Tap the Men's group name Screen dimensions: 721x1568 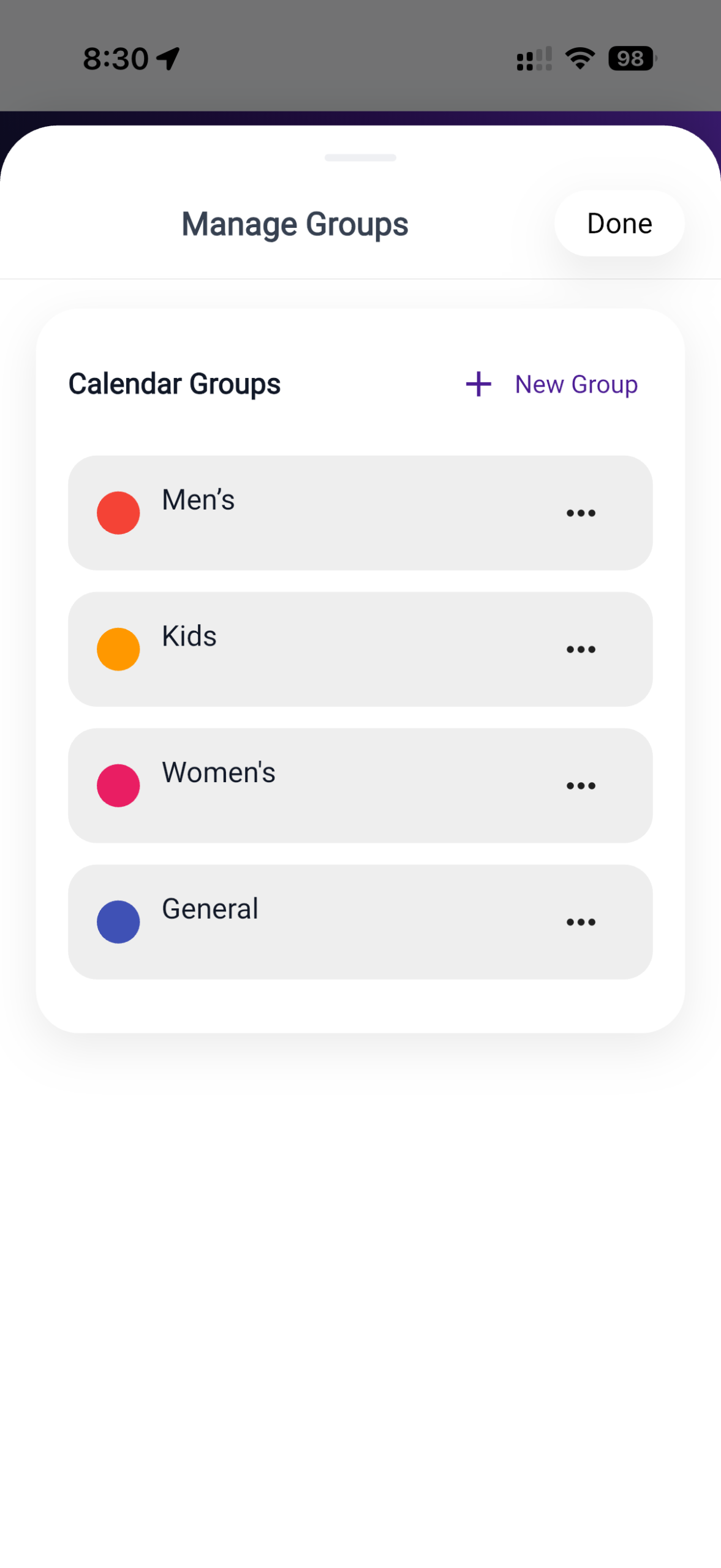198,500
